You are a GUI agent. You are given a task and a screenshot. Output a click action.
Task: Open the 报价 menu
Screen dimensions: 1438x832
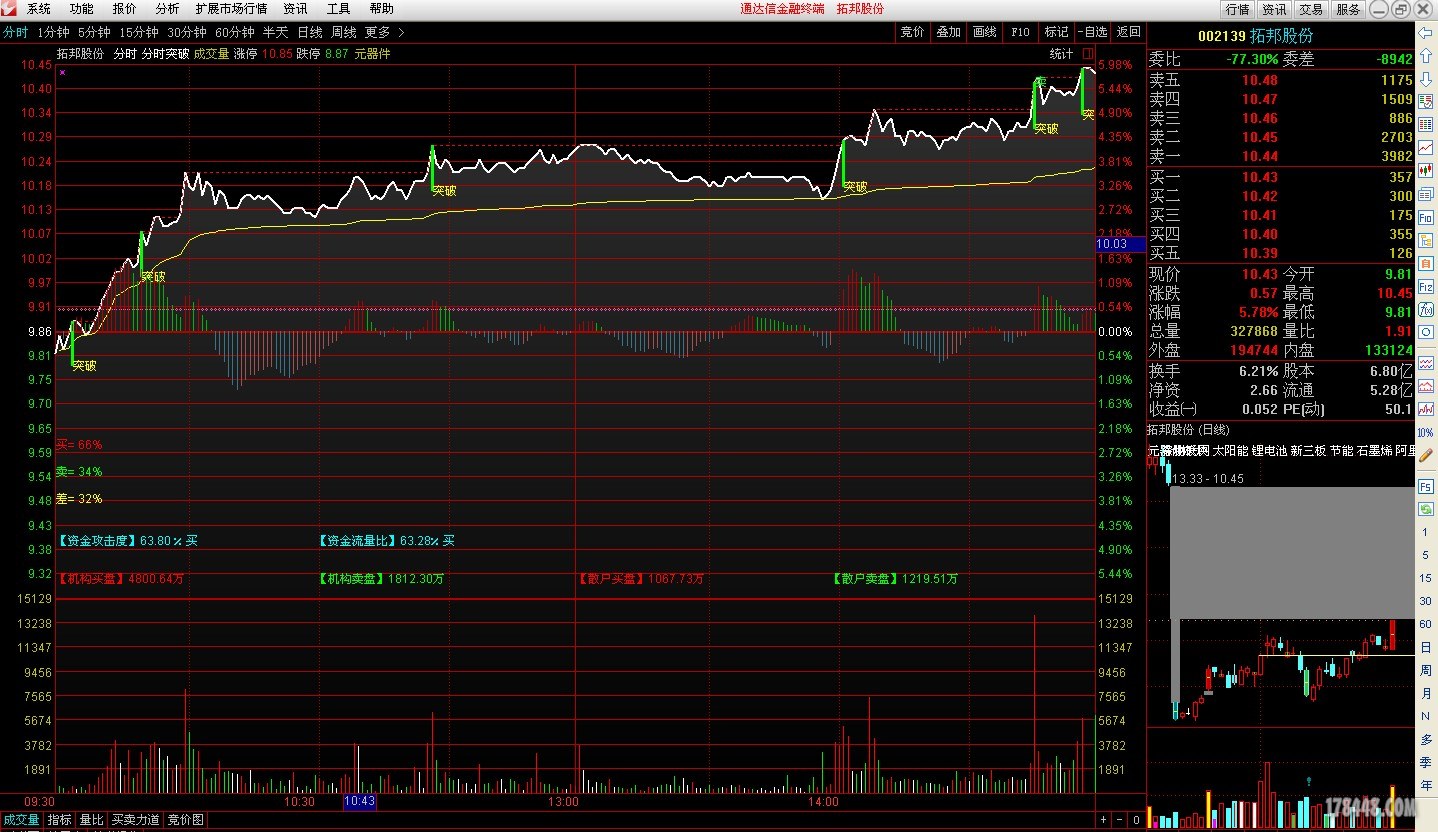pyautogui.click(x=125, y=8)
